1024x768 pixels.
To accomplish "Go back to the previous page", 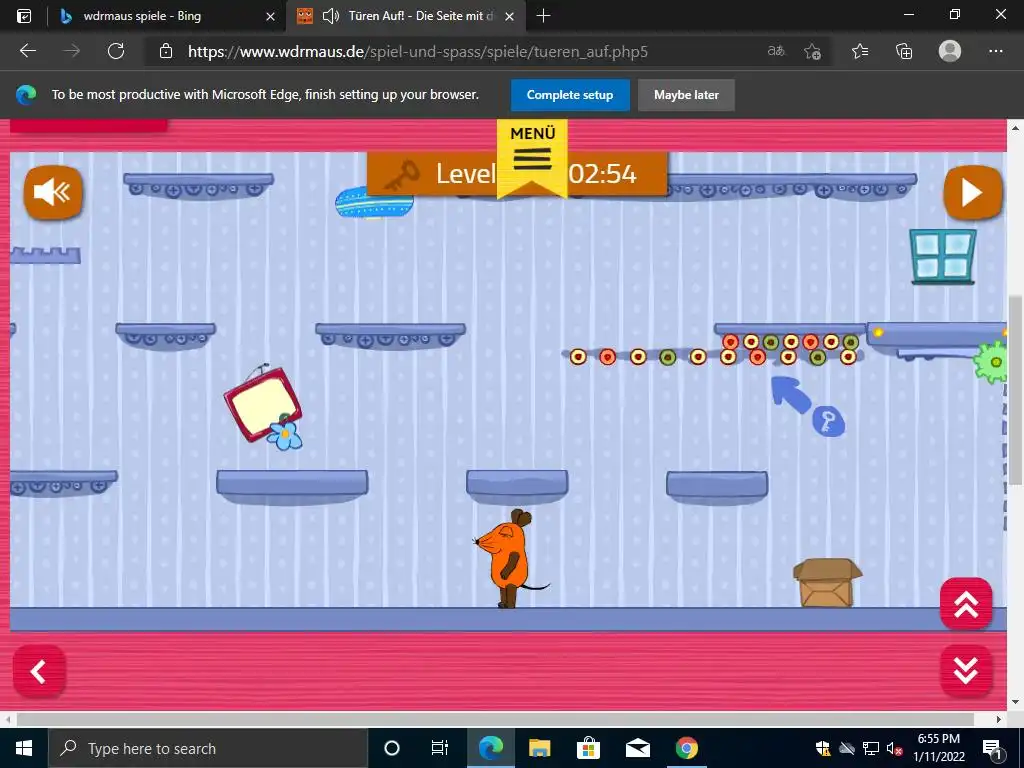I will 27,51.
